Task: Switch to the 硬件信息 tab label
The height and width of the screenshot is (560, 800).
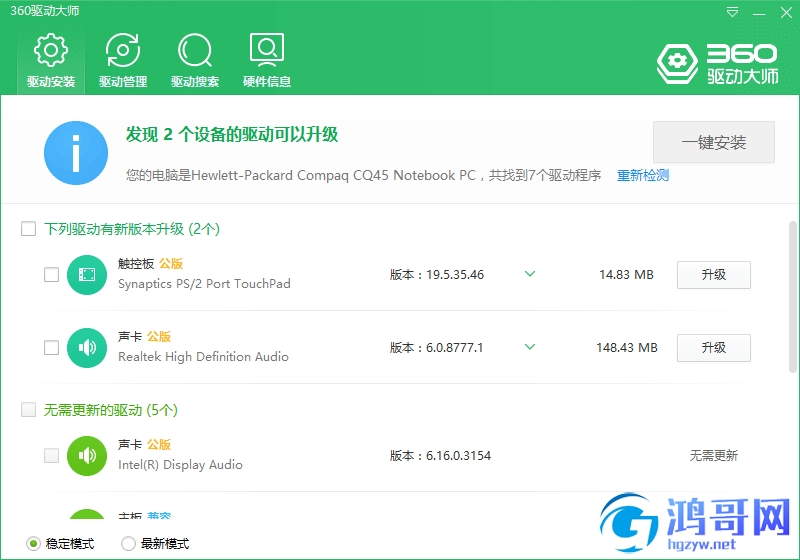Action: (x=267, y=82)
